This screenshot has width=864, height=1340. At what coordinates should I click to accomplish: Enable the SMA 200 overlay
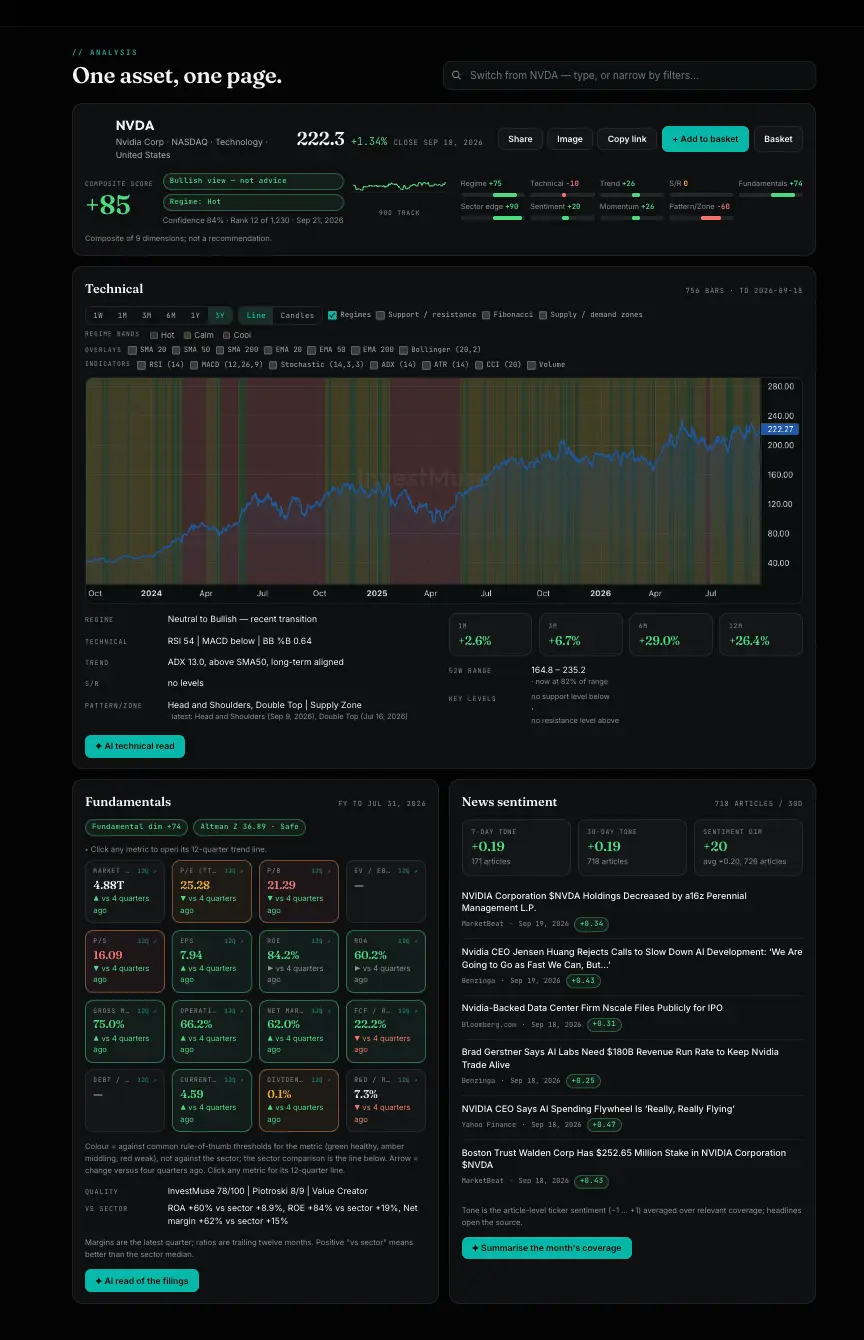coord(219,350)
